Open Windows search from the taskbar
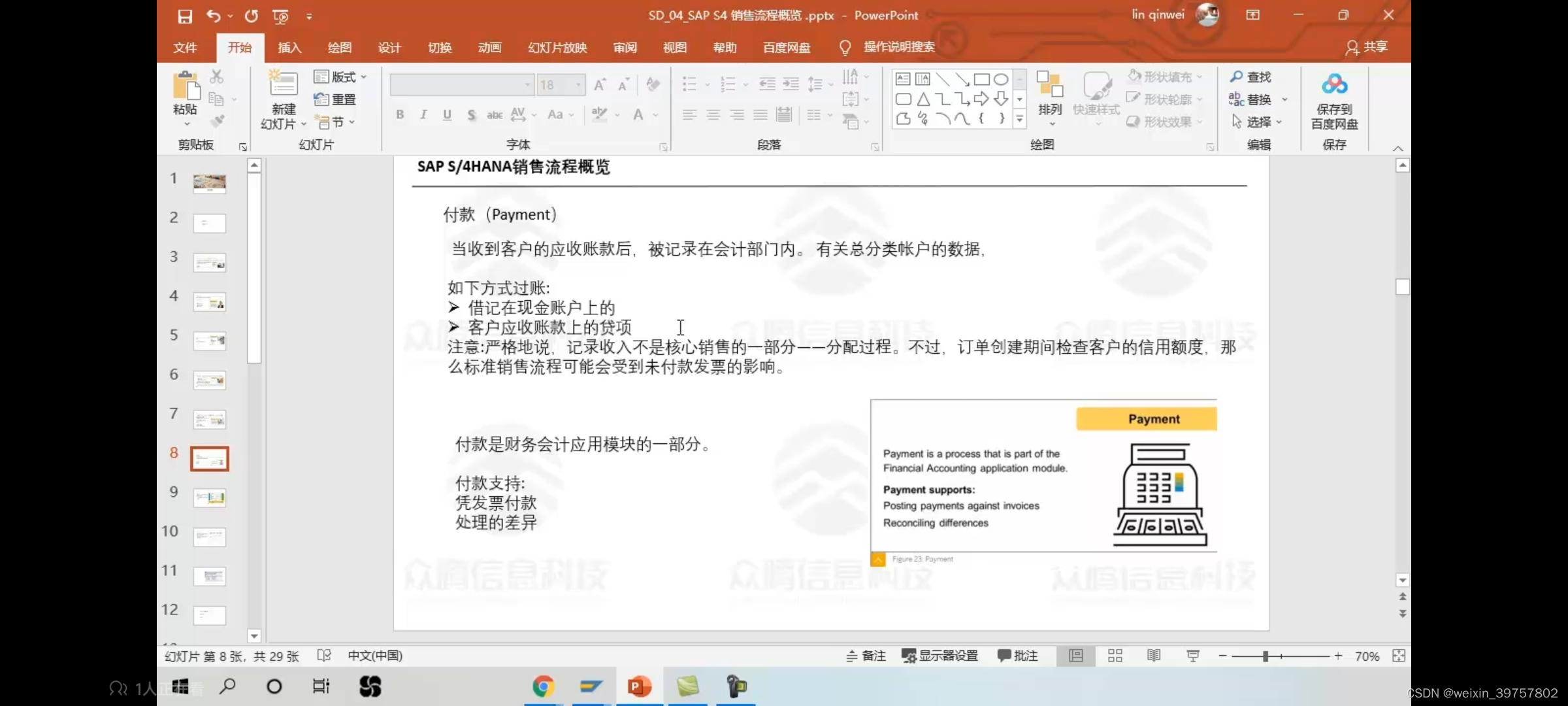Image resolution: width=1568 pixels, height=706 pixels. coord(227,686)
